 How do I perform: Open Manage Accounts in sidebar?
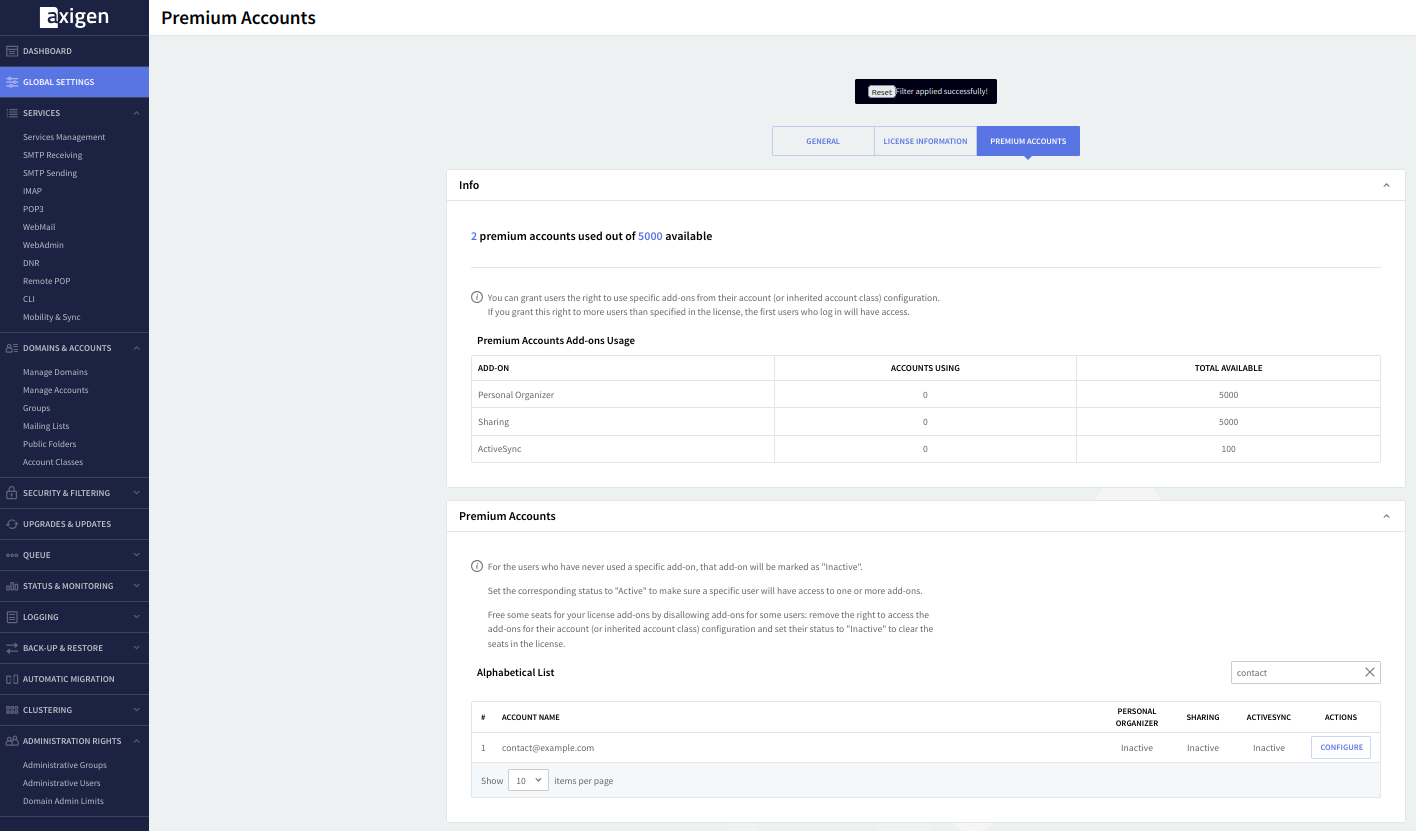(56, 390)
